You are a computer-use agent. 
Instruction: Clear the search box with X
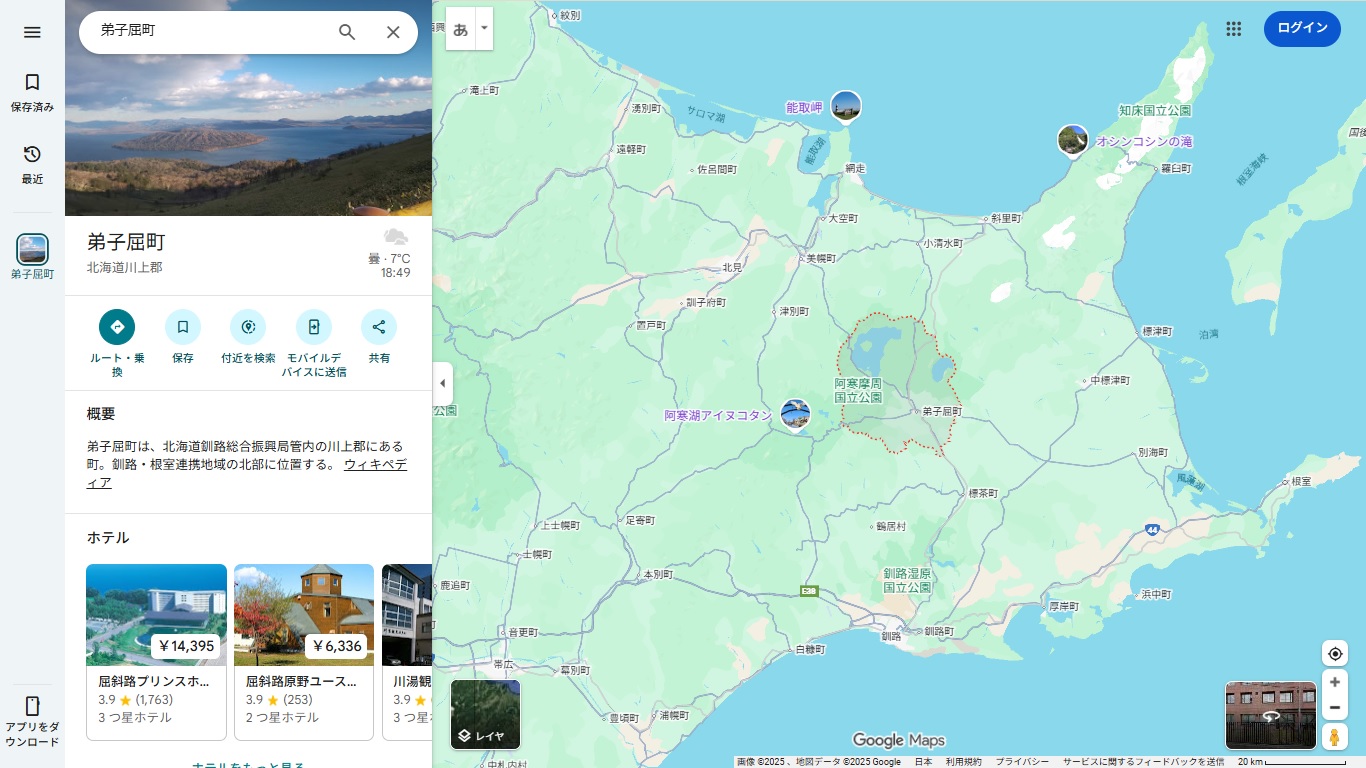[393, 32]
